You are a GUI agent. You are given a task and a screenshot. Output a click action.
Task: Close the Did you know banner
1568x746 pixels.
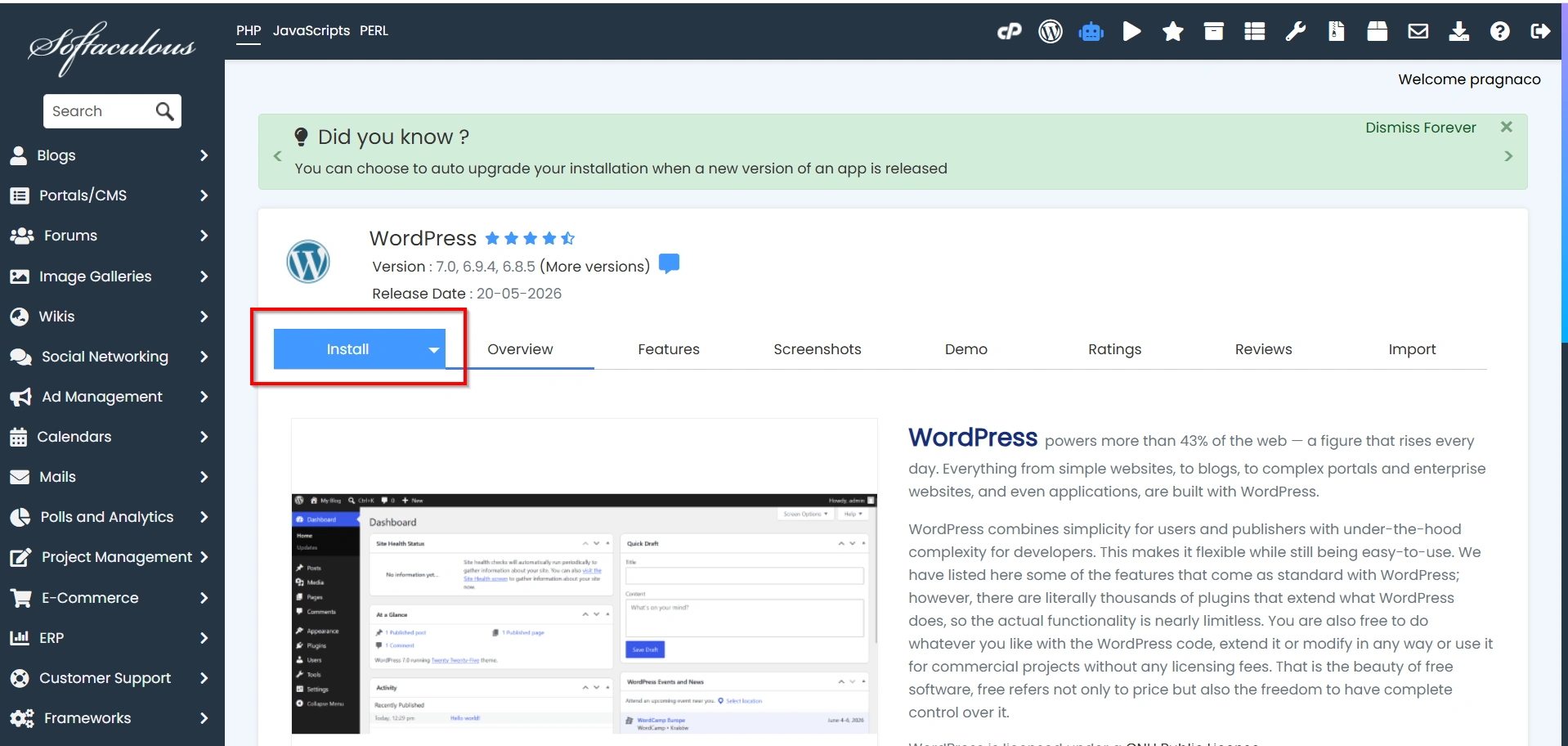tap(1507, 127)
